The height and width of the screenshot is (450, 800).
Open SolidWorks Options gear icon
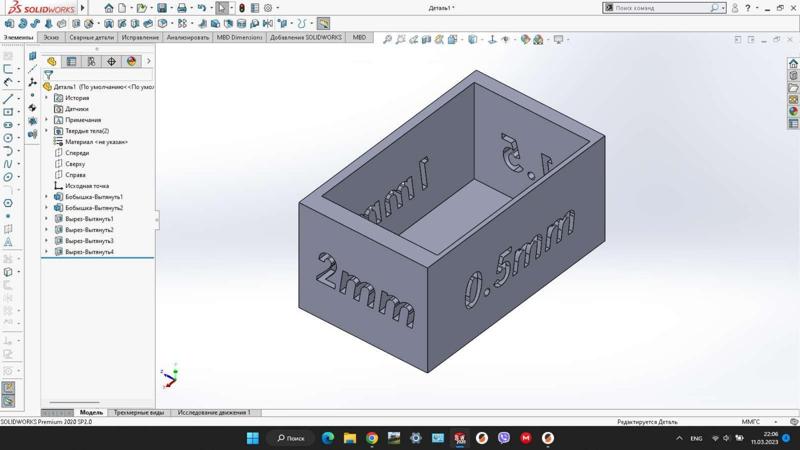[x=268, y=8]
